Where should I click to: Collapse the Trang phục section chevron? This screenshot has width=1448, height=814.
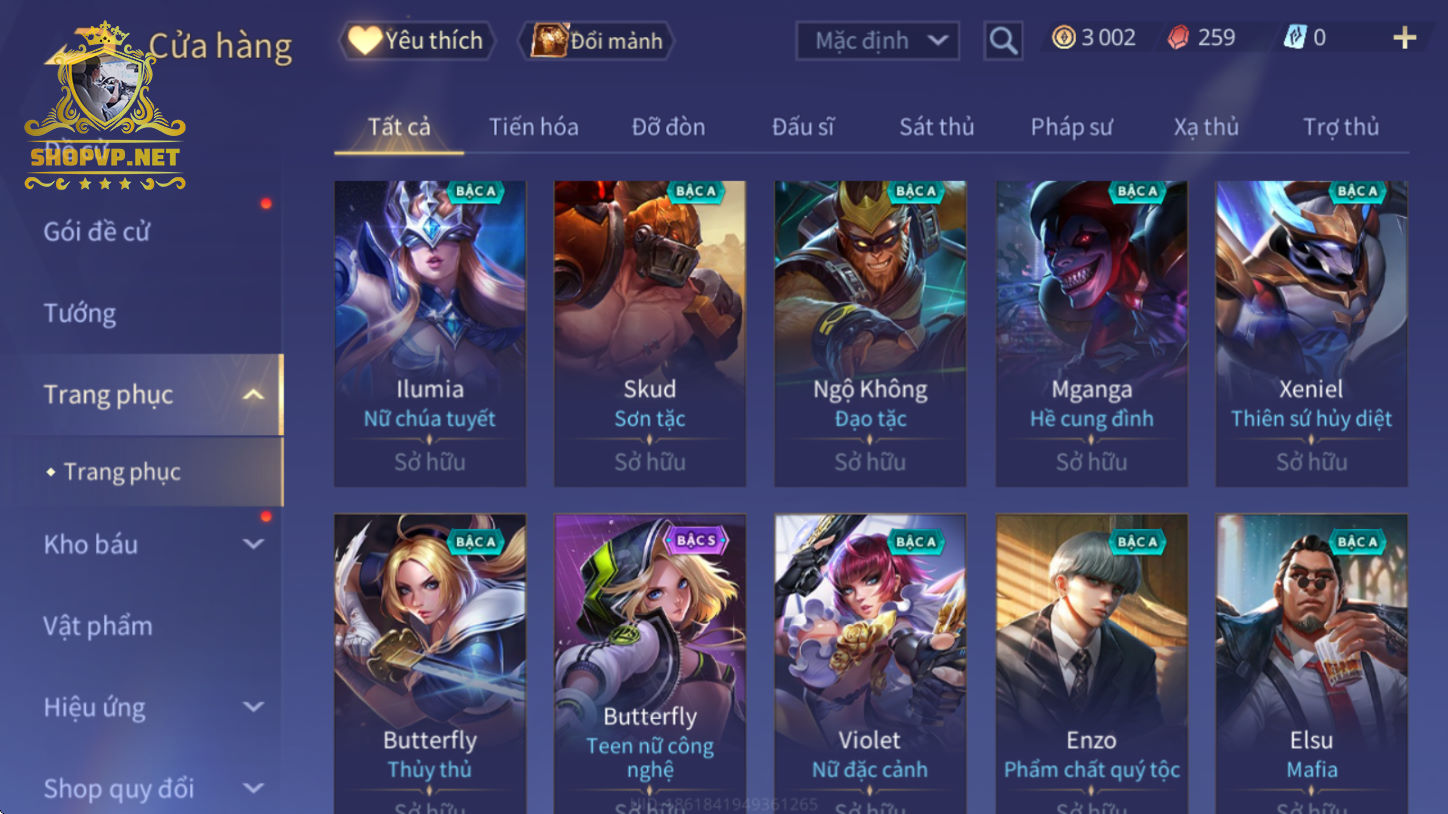[x=254, y=395]
